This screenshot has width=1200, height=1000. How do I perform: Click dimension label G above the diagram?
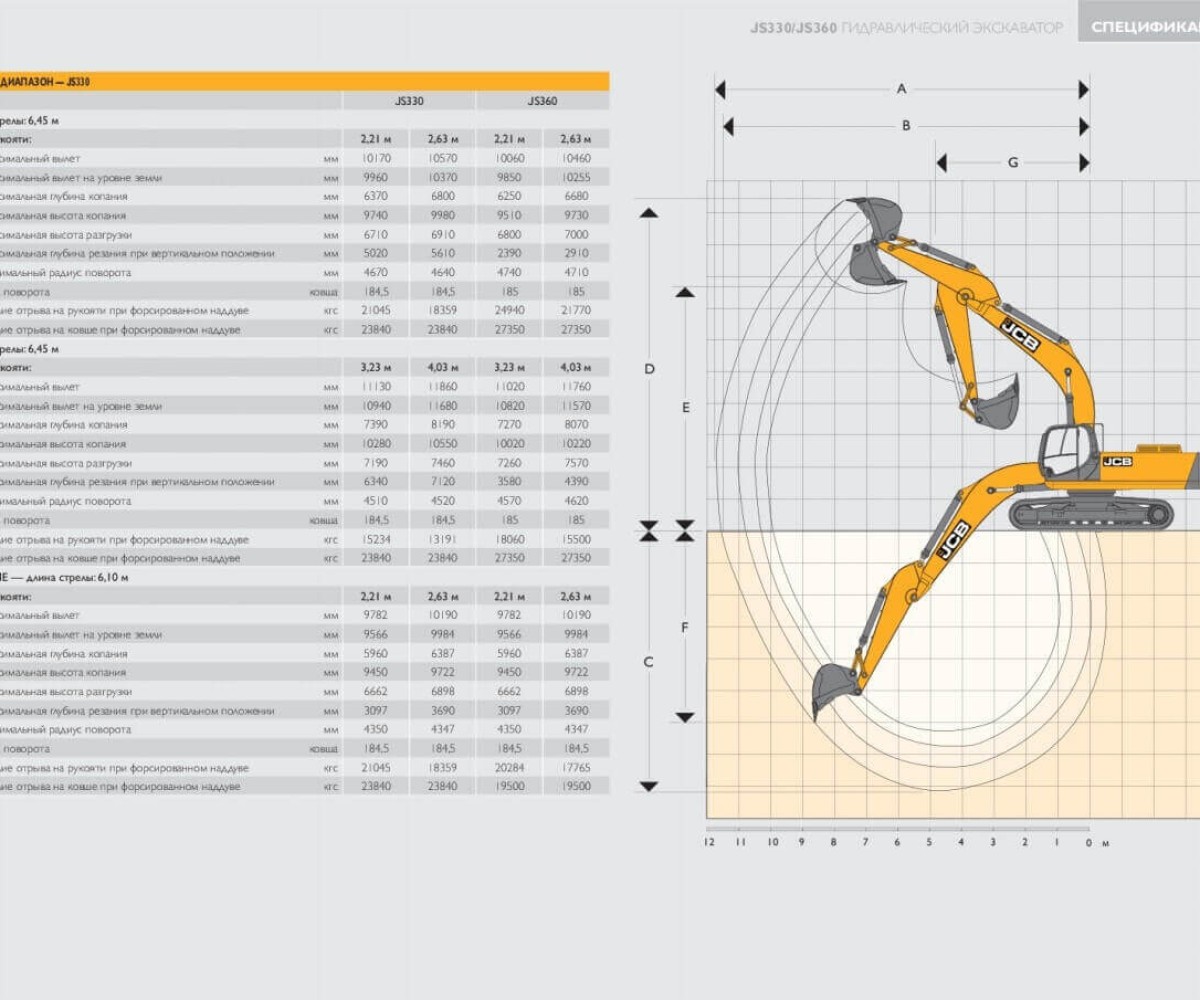tap(1013, 162)
